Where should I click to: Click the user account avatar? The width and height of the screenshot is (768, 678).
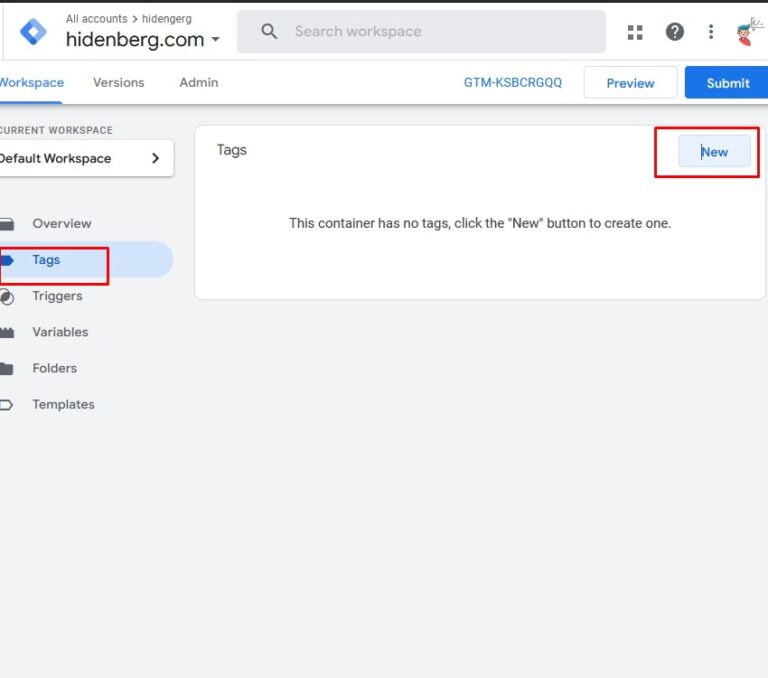[x=749, y=32]
